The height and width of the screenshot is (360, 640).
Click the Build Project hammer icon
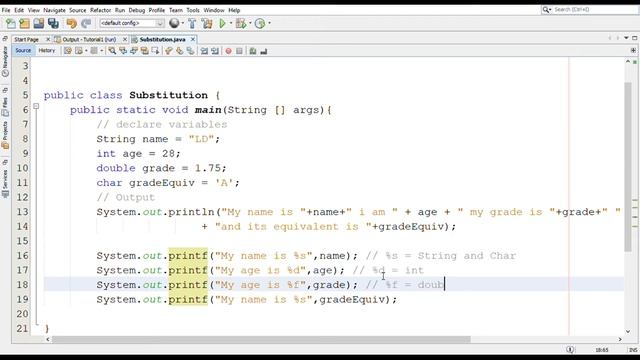click(x=192, y=24)
